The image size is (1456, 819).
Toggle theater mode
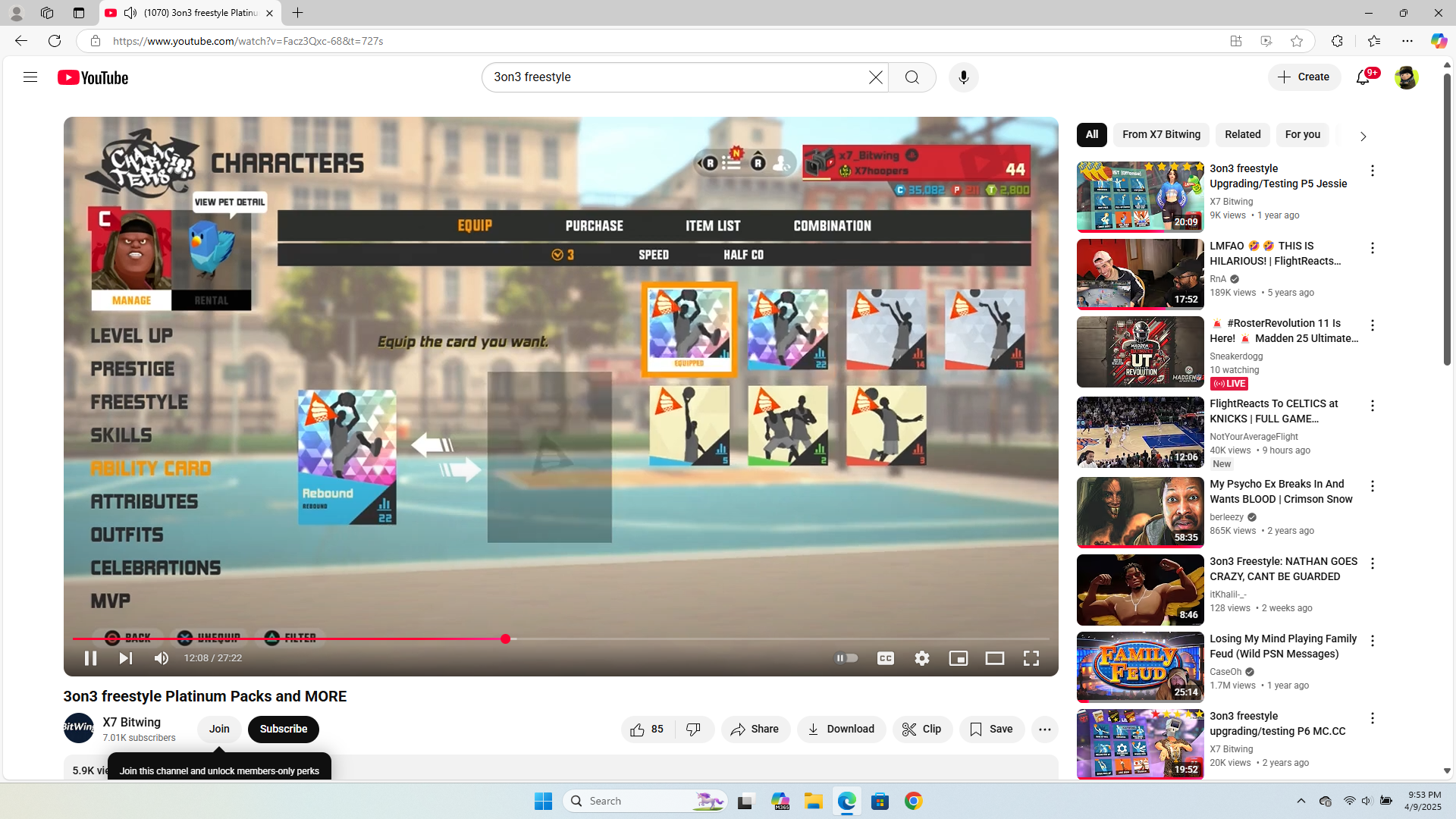click(x=995, y=658)
